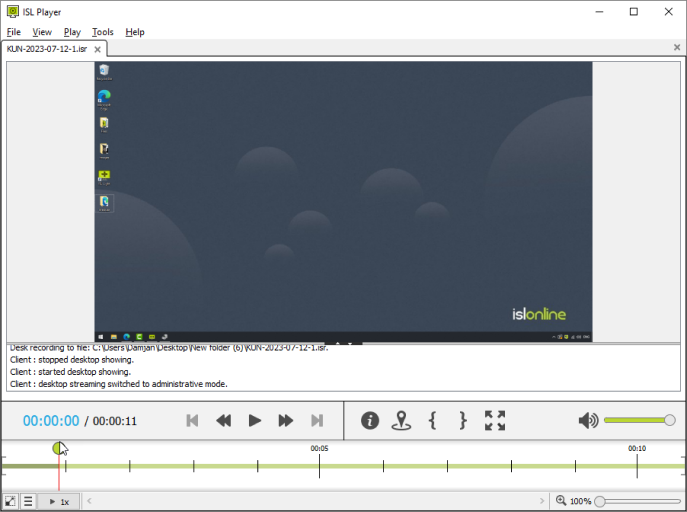Open the list view menu at bottom left
Image resolution: width=687 pixels, height=512 pixels.
pos(28,501)
